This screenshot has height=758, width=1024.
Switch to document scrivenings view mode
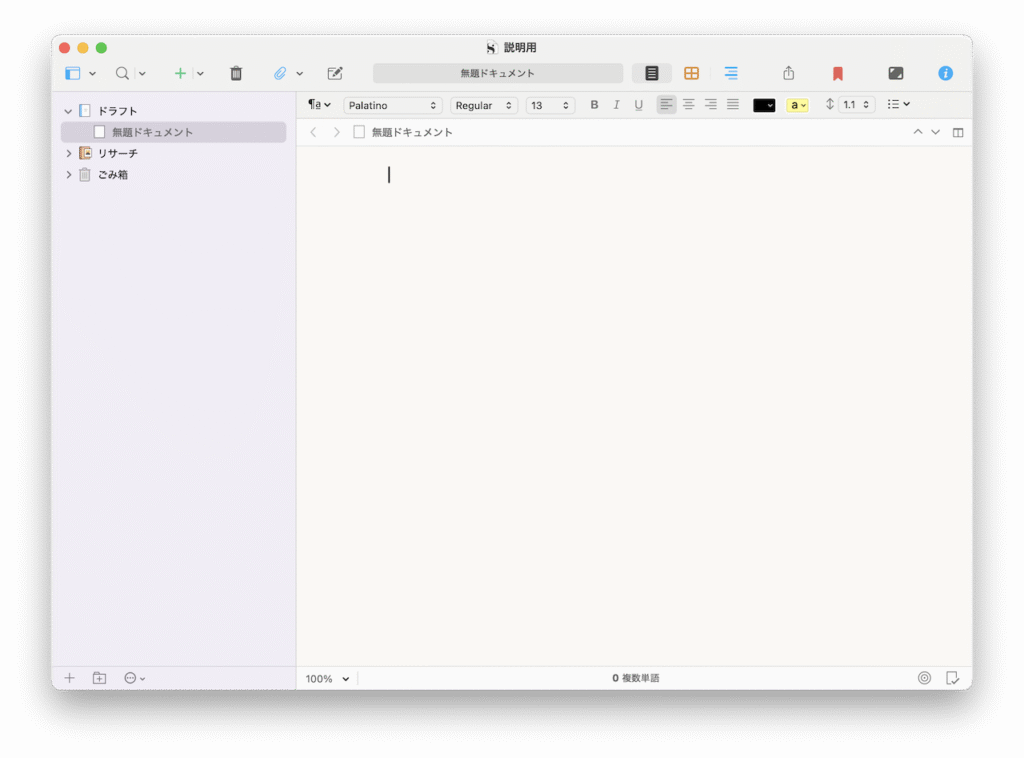[x=652, y=73]
